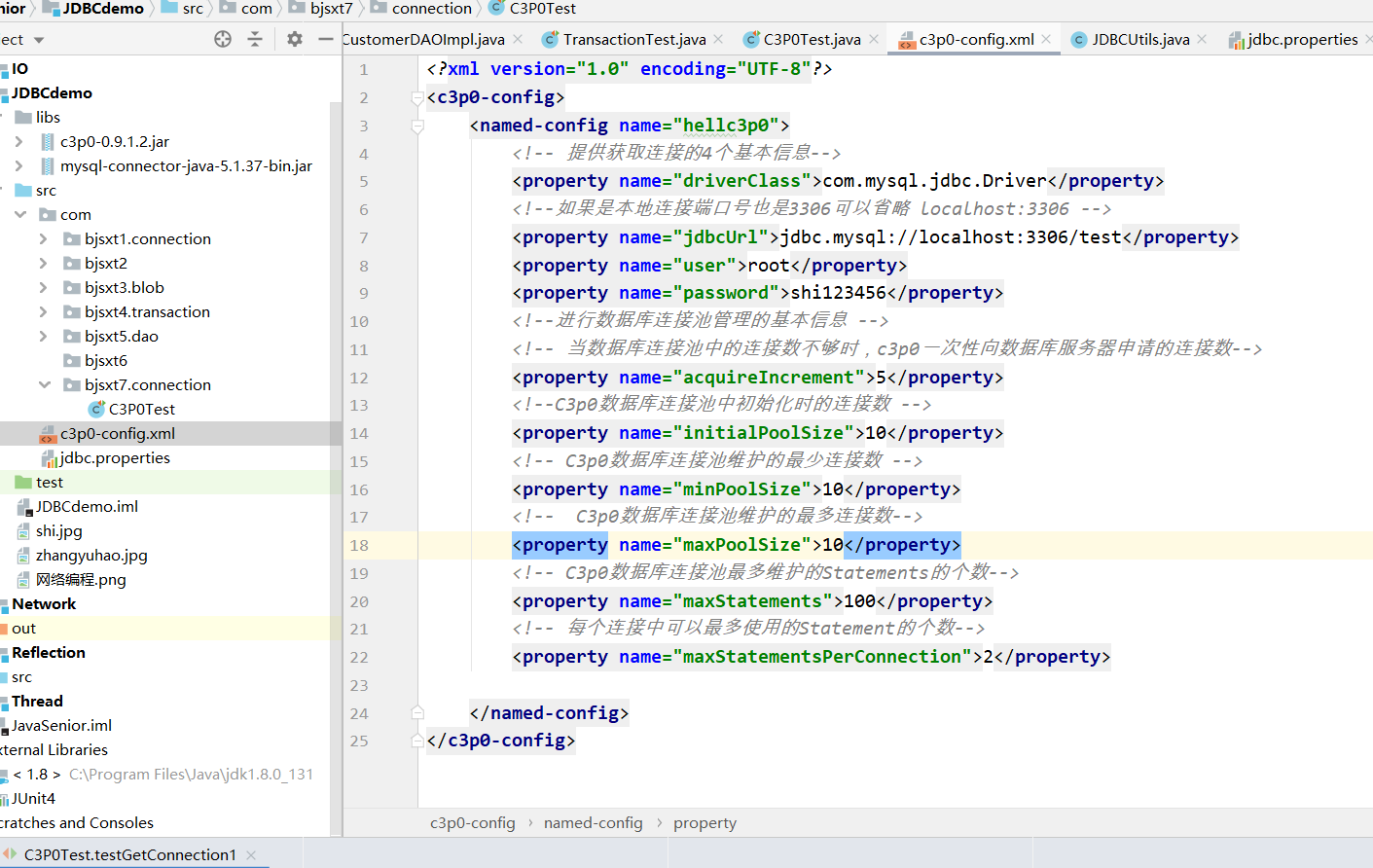Click c3p0-config in the XML breadcrumb
The width and height of the screenshot is (1373, 868).
point(472,822)
